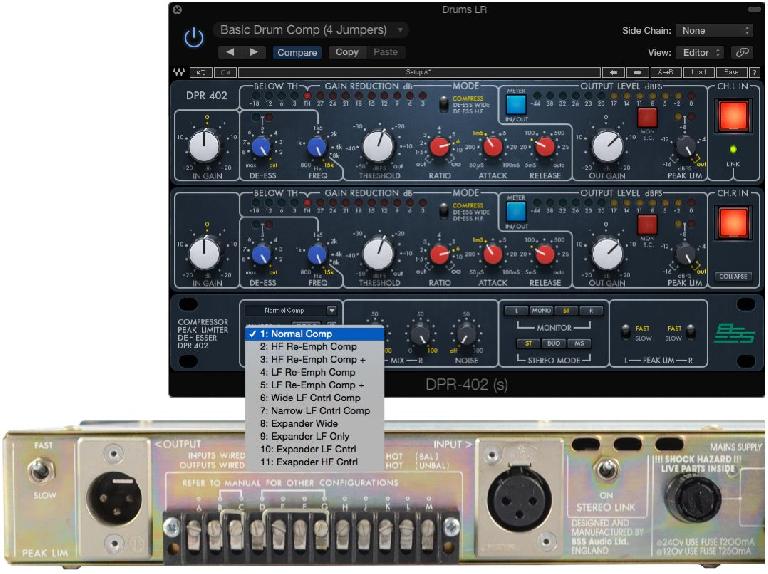This screenshot has height=574, width=768.
Task: Click the Waves toolbar left arrow button
Action: (613, 72)
